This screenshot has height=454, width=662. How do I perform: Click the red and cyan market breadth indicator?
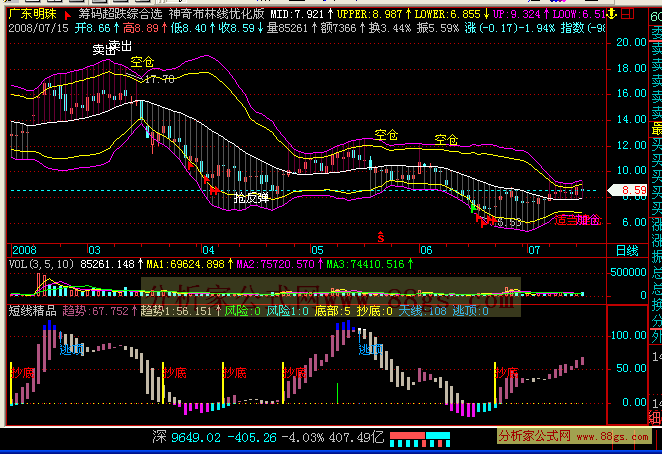point(420,439)
